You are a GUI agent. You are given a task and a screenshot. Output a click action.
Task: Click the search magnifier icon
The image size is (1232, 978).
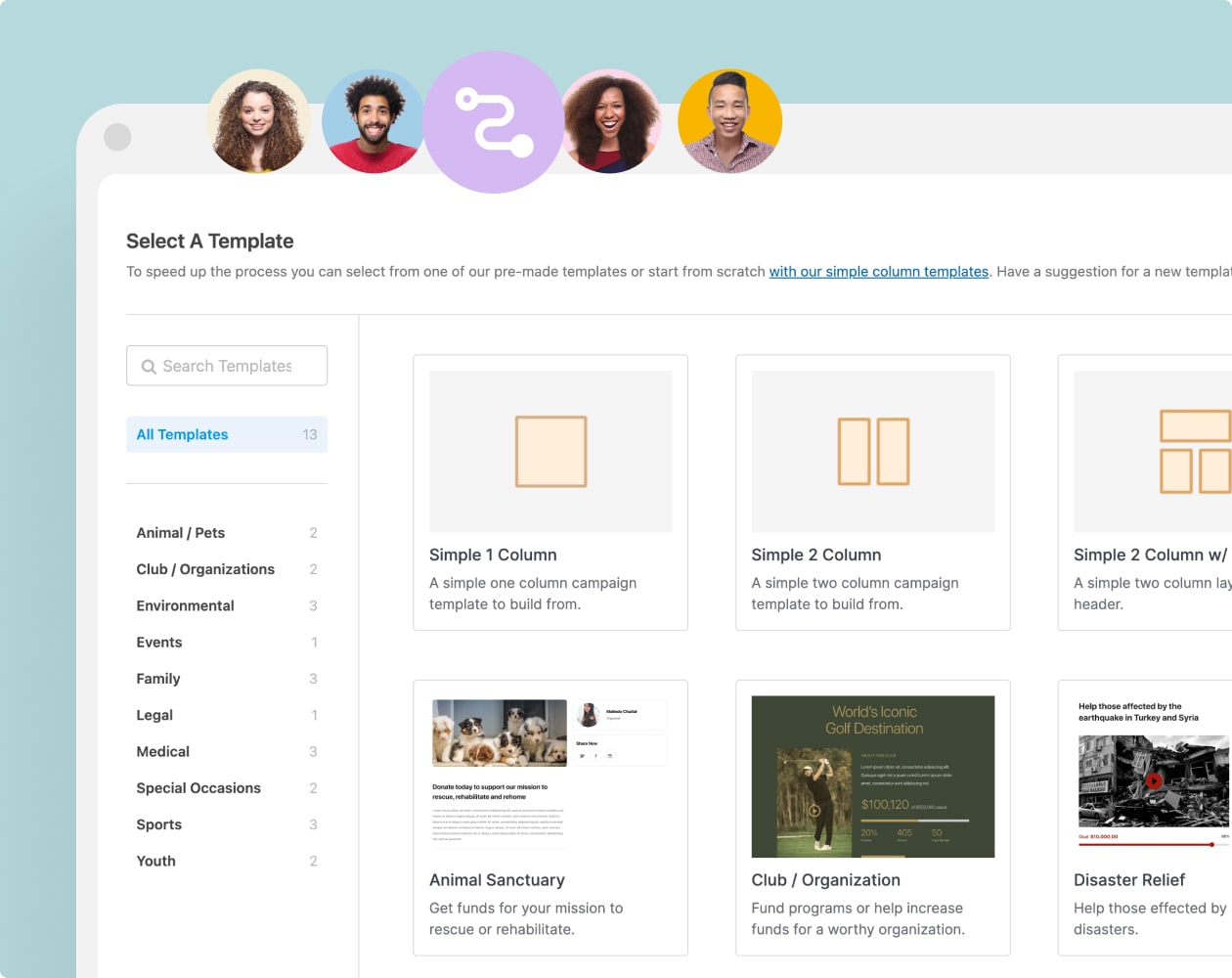point(149,367)
